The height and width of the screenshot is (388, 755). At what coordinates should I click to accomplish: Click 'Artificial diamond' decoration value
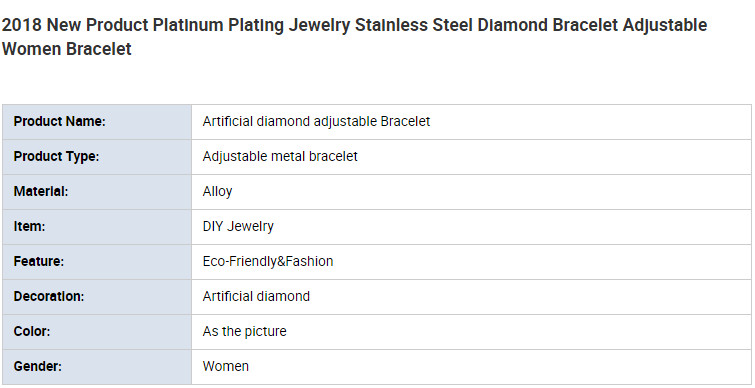(x=256, y=296)
